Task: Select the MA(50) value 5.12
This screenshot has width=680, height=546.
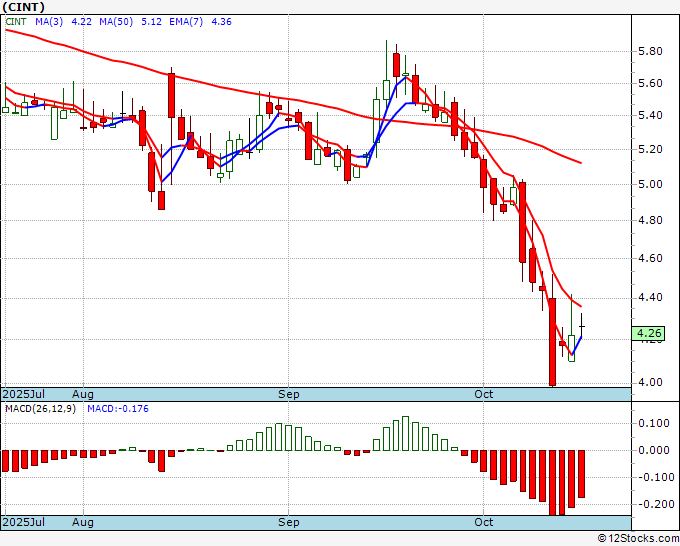Action: (x=151, y=22)
